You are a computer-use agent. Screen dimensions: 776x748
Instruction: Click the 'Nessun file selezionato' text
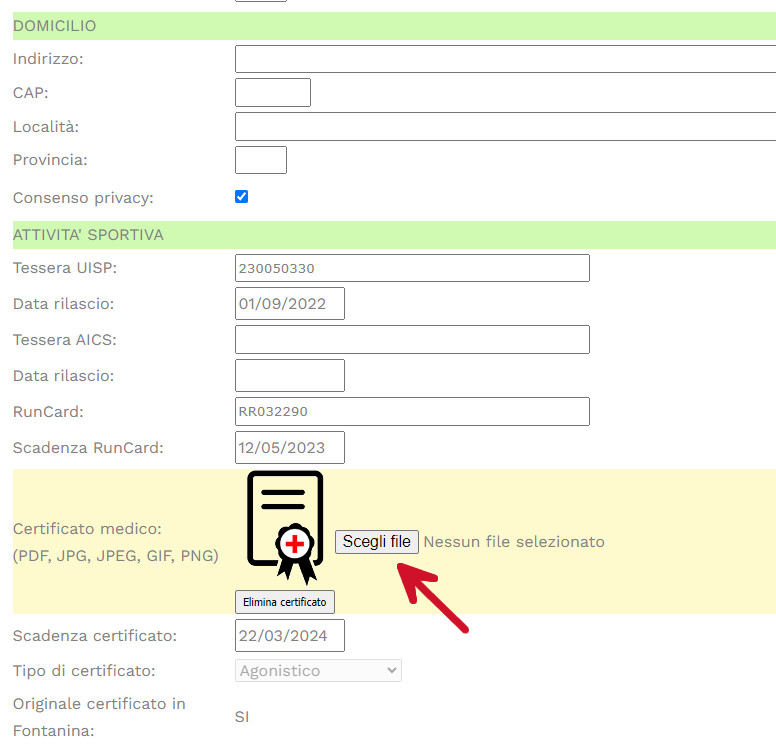(x=514, y=542)
